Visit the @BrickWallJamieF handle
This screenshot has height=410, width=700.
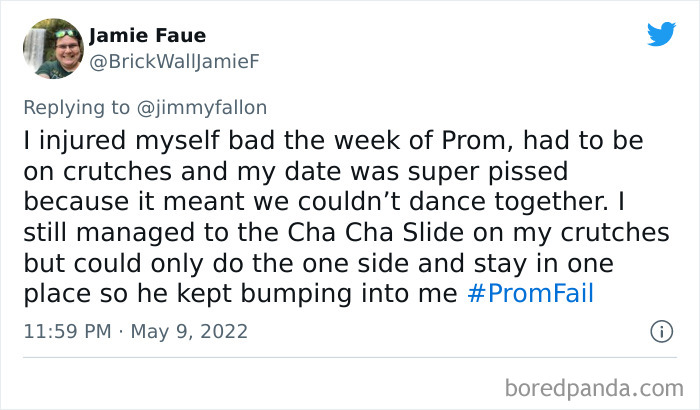174,61
